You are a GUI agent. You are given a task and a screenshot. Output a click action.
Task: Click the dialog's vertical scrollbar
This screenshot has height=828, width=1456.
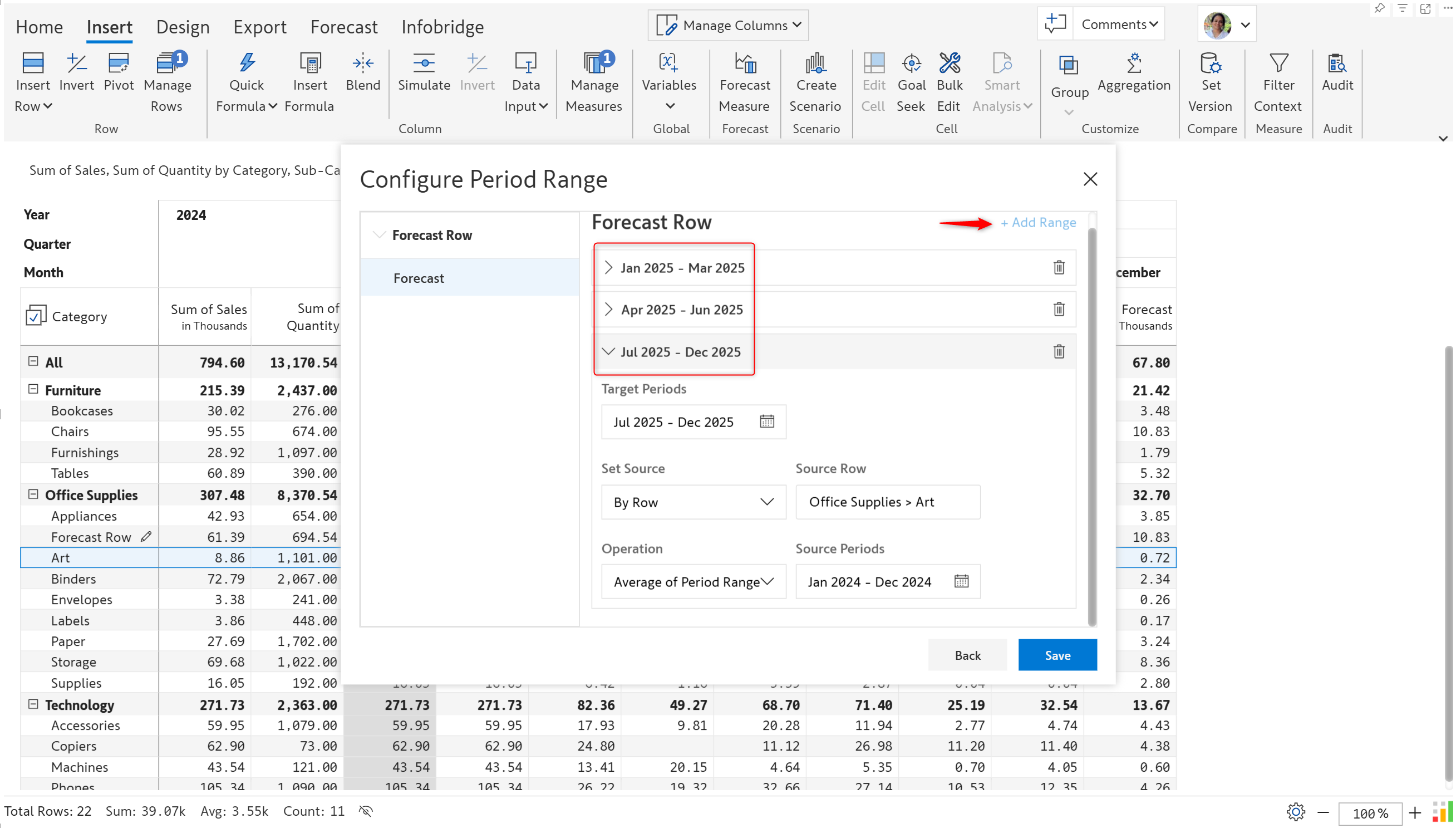[x=1091, y=427]
